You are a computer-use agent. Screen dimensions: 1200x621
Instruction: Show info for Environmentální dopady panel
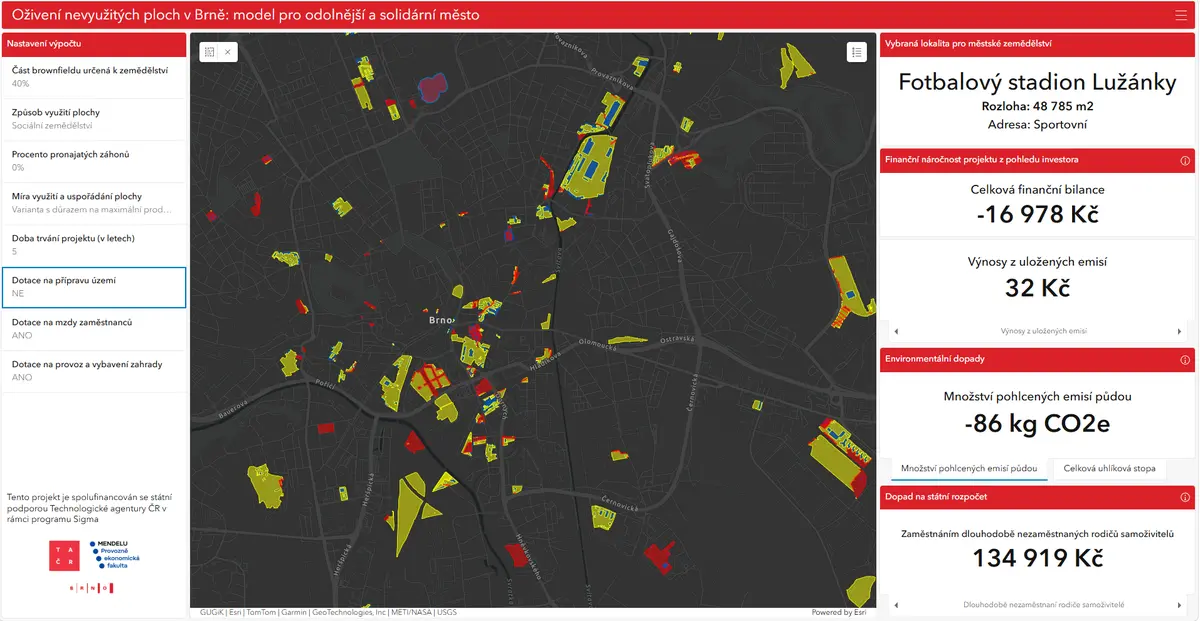click(x=1185, y=359)
